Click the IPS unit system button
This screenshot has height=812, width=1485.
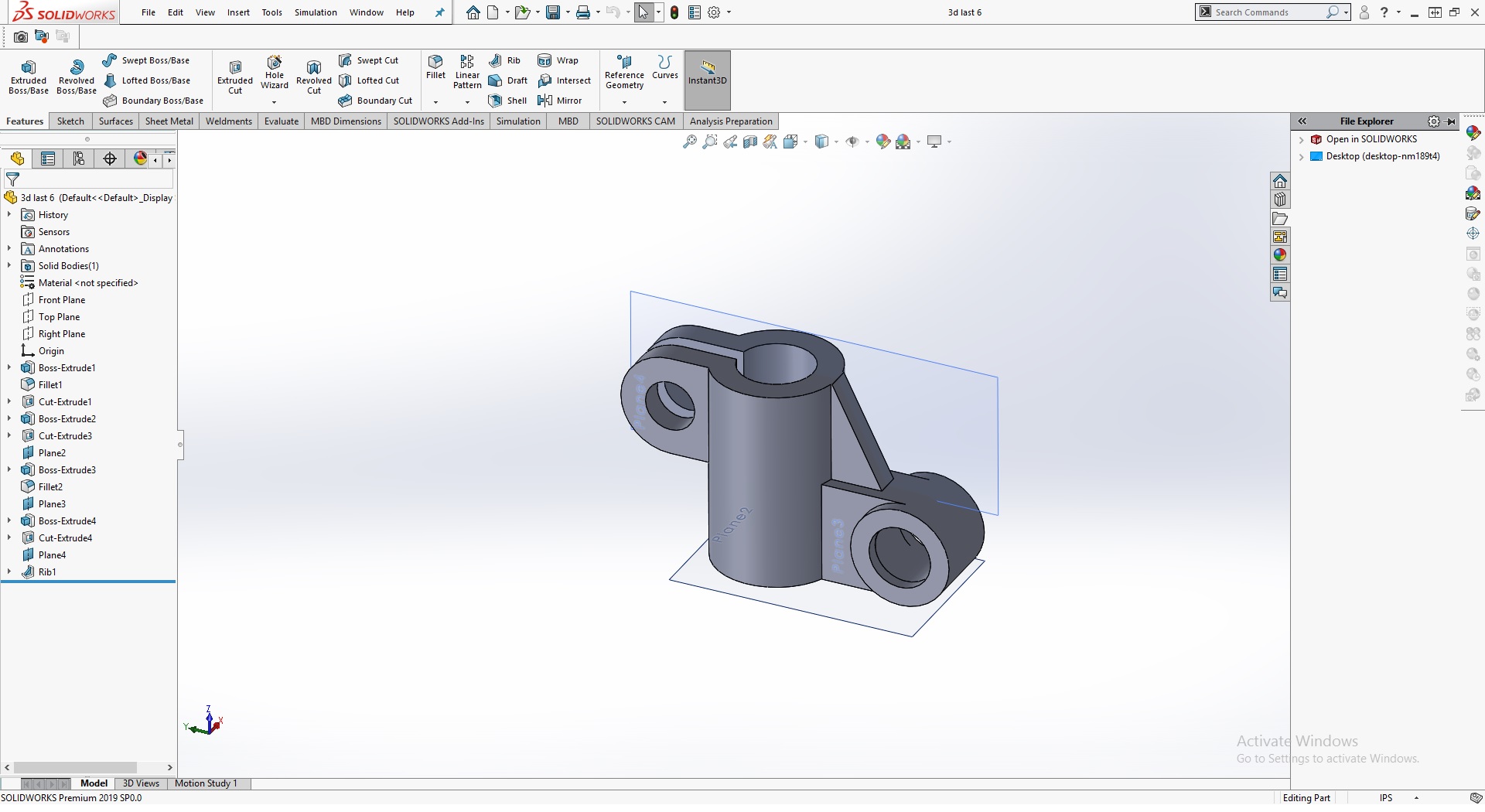[x=1385, y=798]
